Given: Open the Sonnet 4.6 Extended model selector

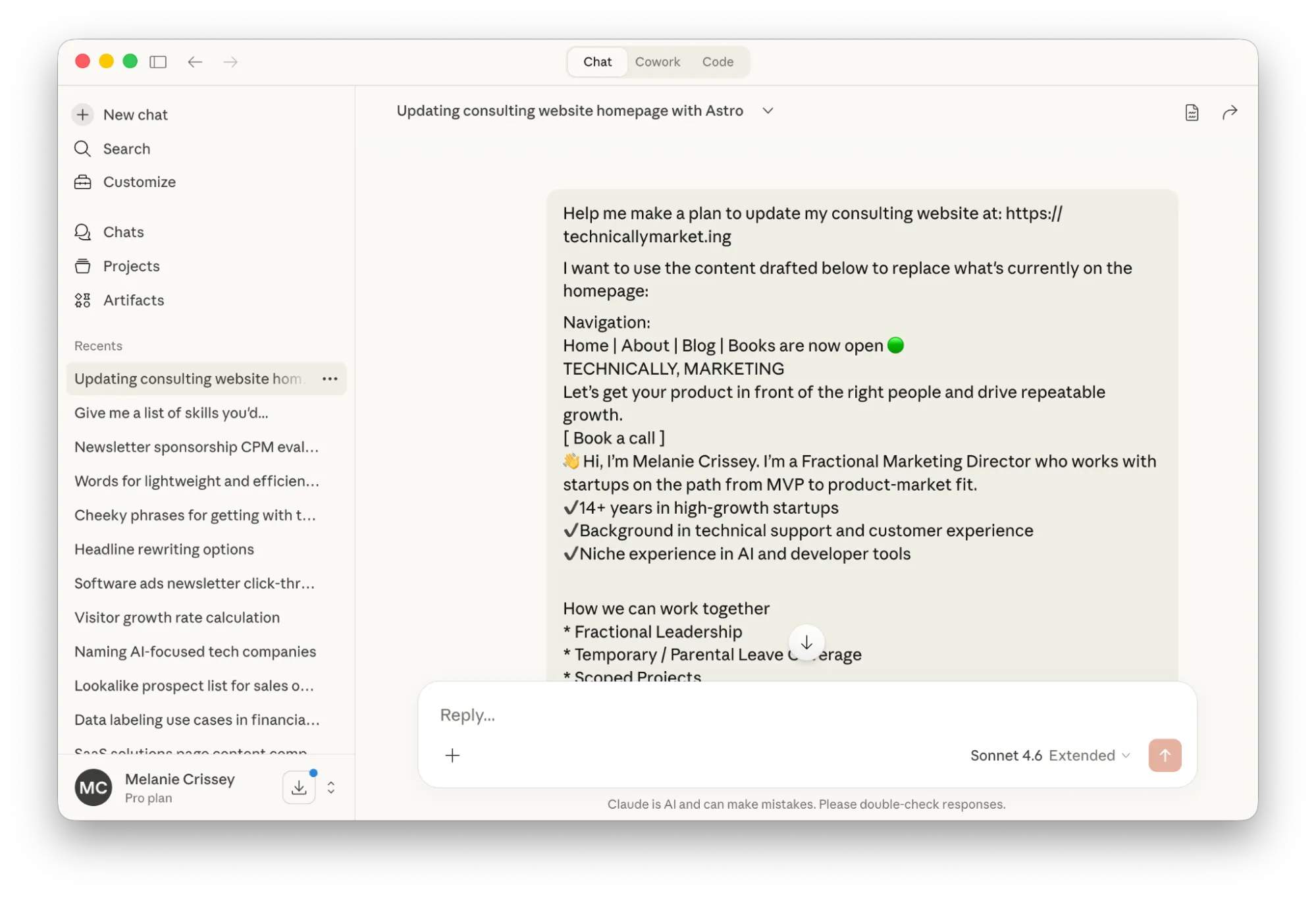Looking at the screenshot, I should pyautogui.click(x=1049, y=755).
